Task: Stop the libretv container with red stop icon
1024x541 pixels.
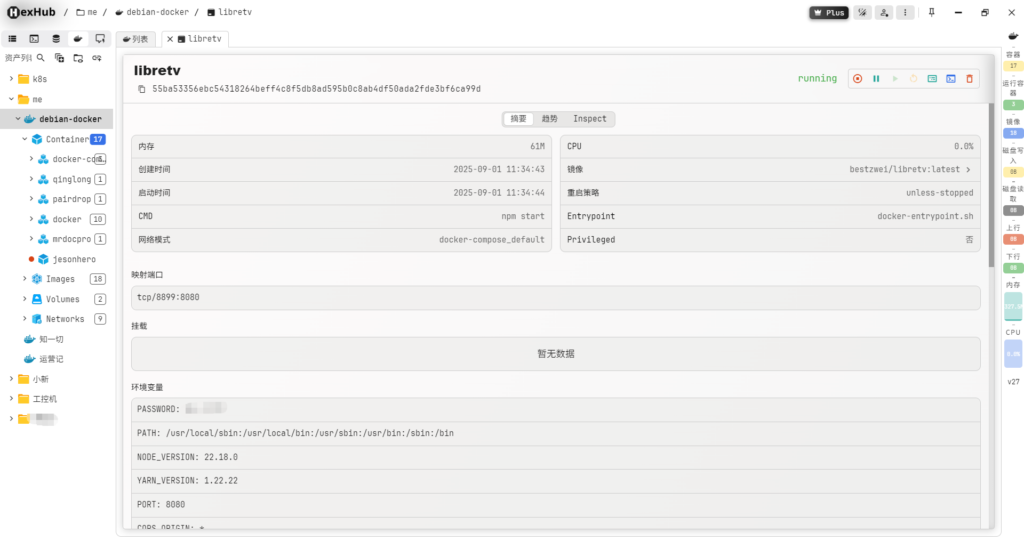Action: tap(857, 78)
